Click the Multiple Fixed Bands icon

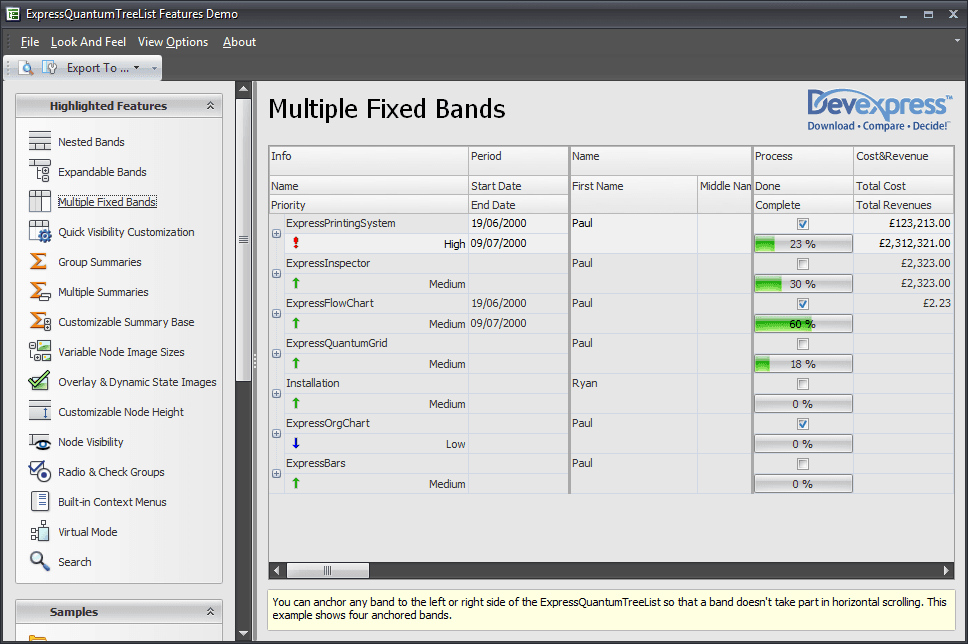[x=40, y=201]
